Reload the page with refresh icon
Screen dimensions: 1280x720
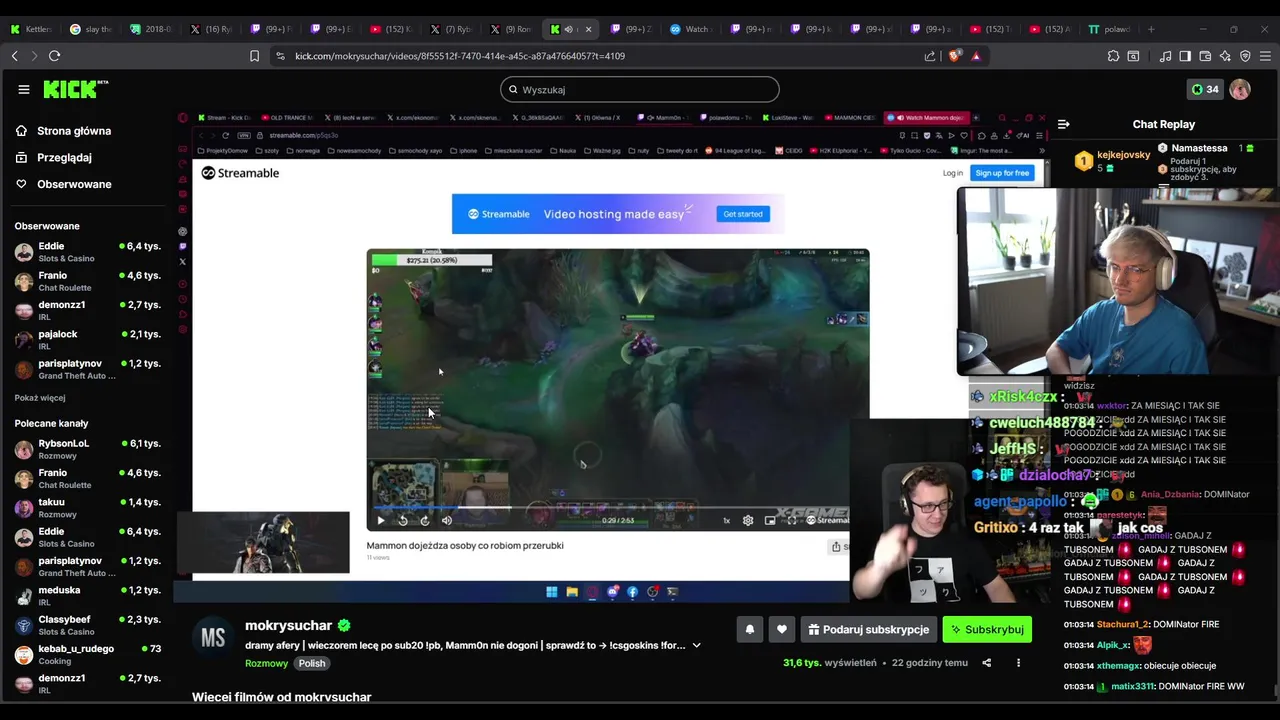coord(54,56)
